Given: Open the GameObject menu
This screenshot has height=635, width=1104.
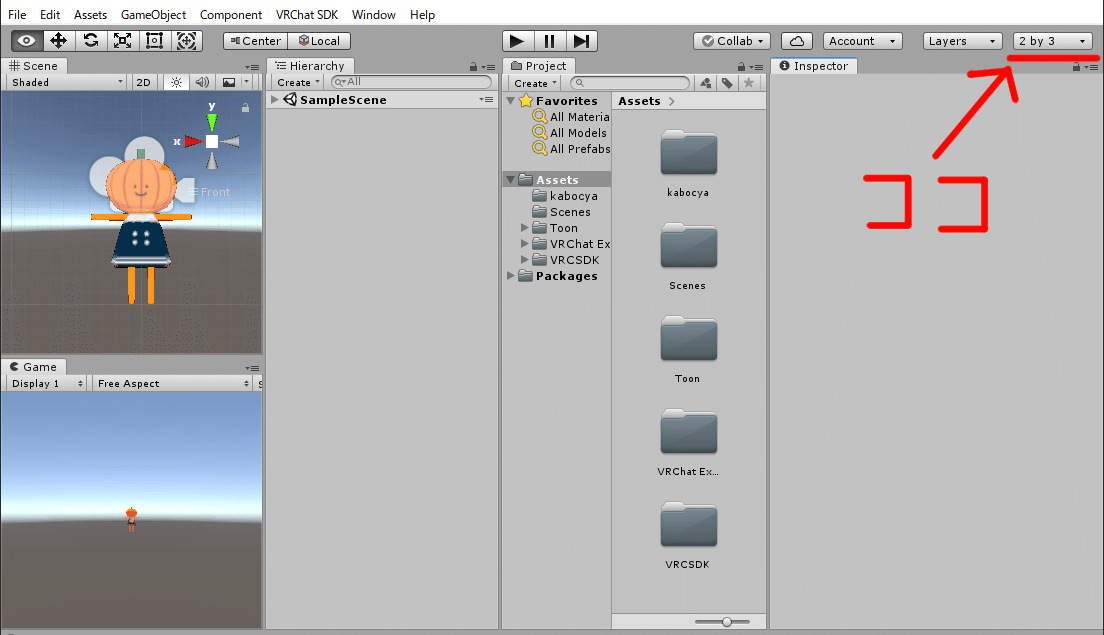Looking at the screenshot, I should point(153,15).
